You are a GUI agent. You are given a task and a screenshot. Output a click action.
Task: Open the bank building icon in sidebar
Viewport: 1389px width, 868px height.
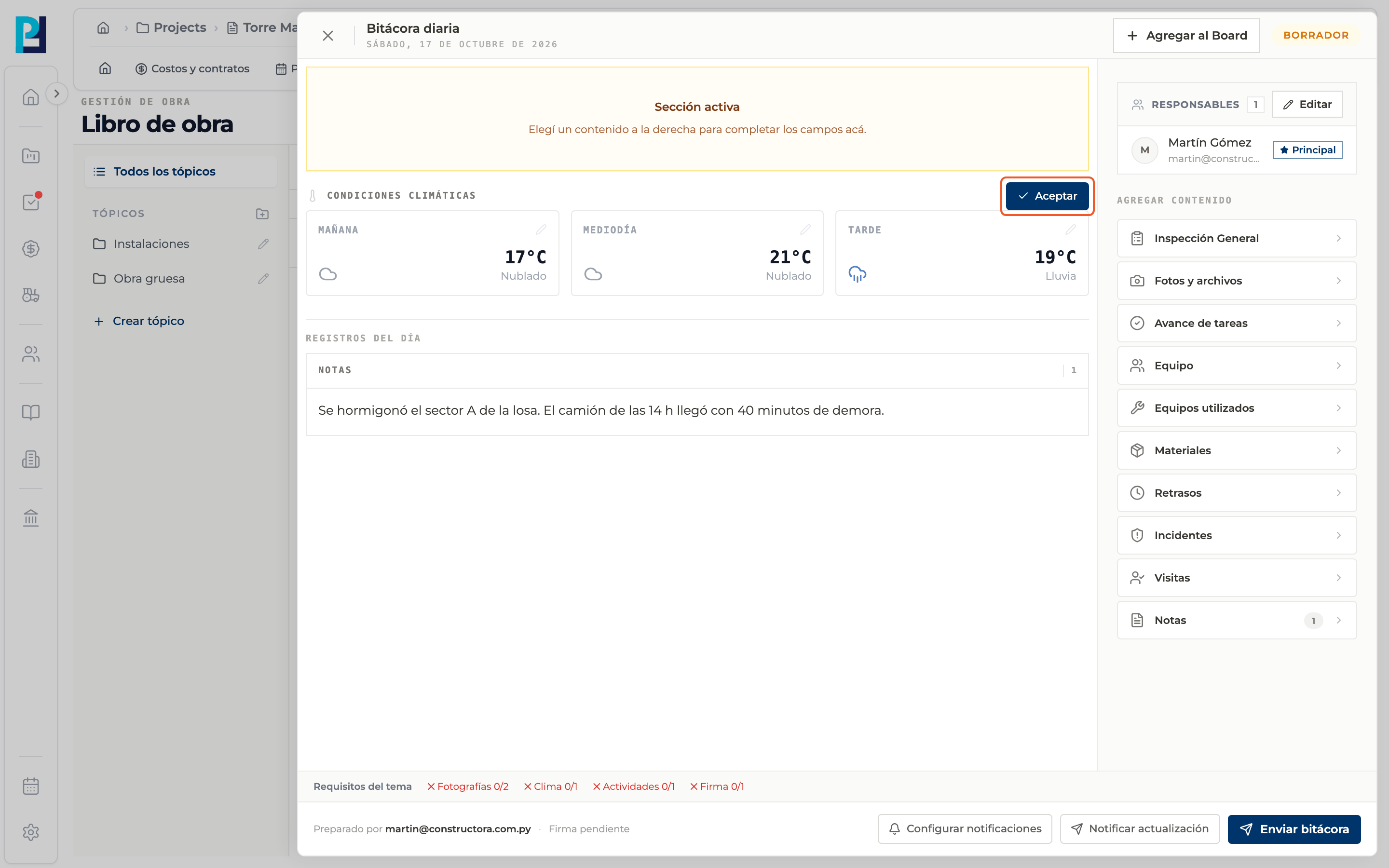[31, 518]
